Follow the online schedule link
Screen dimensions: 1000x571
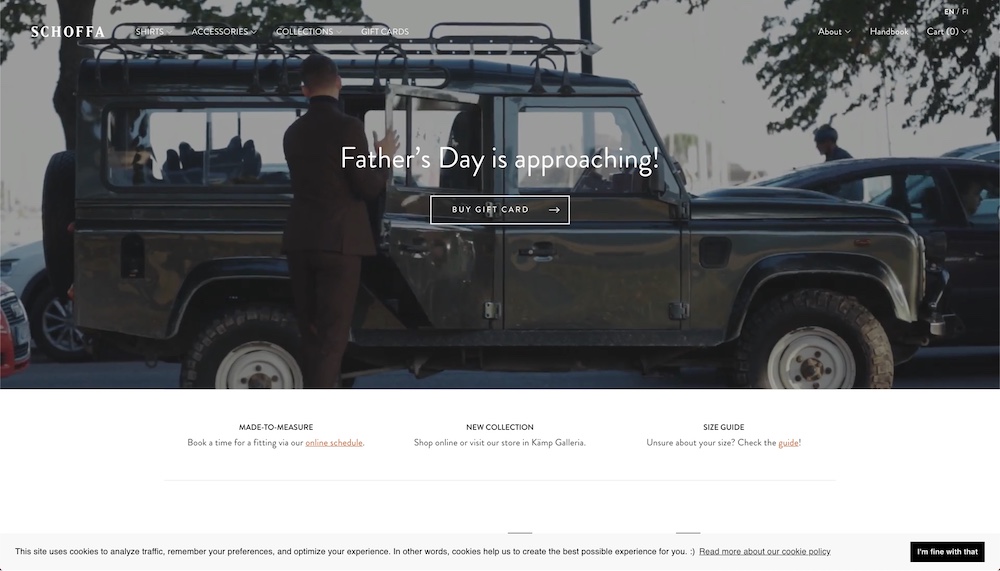[334, 443]
